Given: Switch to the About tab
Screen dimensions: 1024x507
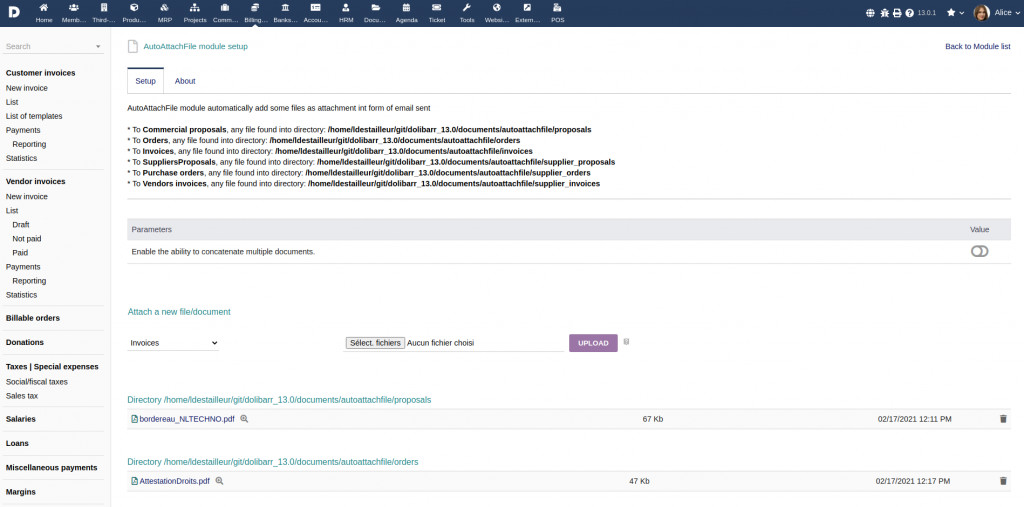Looking at the screenshot, I should [185, 81].
